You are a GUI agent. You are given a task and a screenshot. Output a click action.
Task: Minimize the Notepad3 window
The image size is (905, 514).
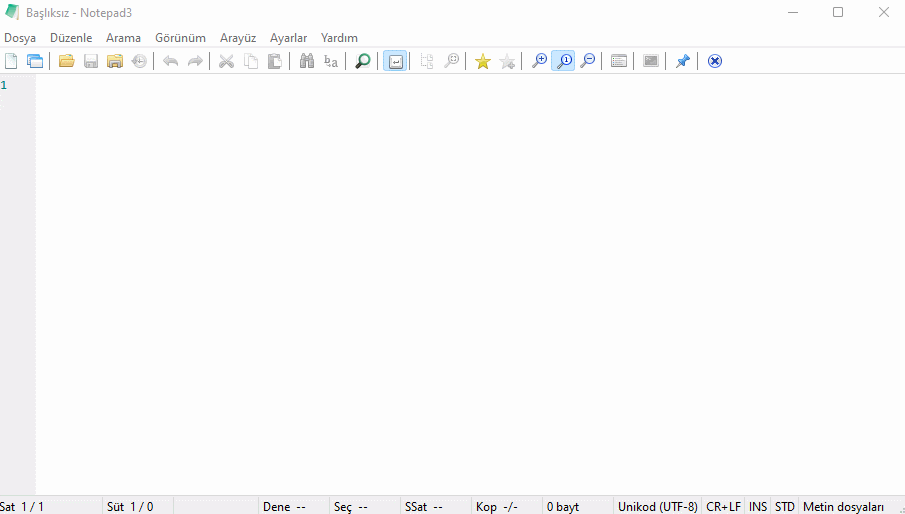click(793, 12)
